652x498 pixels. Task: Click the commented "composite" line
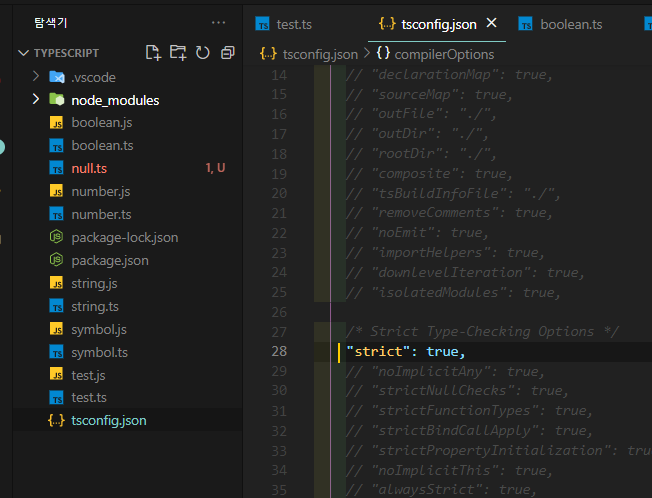(429, 174)
